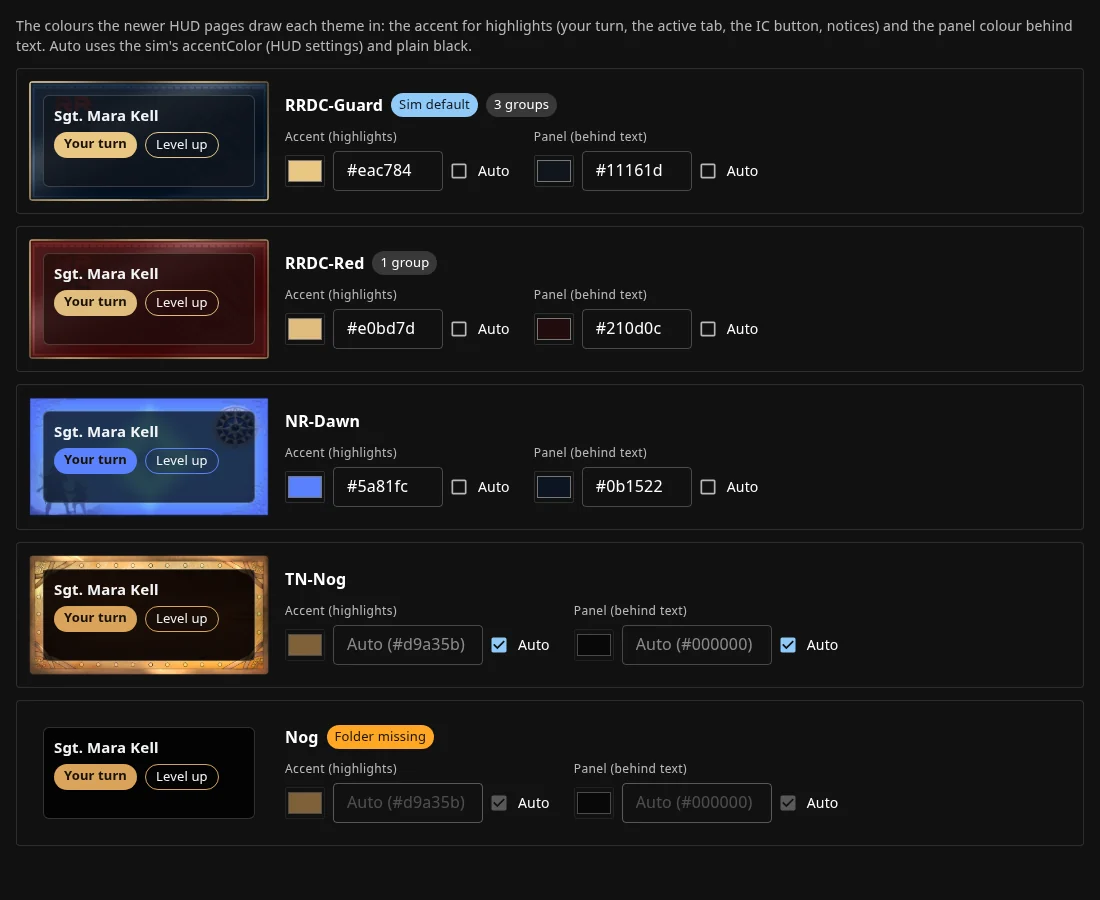Open NR-Dawn panel colour swatch
The width and height of the screenshot is (1100, 900).
coord(554,487)
